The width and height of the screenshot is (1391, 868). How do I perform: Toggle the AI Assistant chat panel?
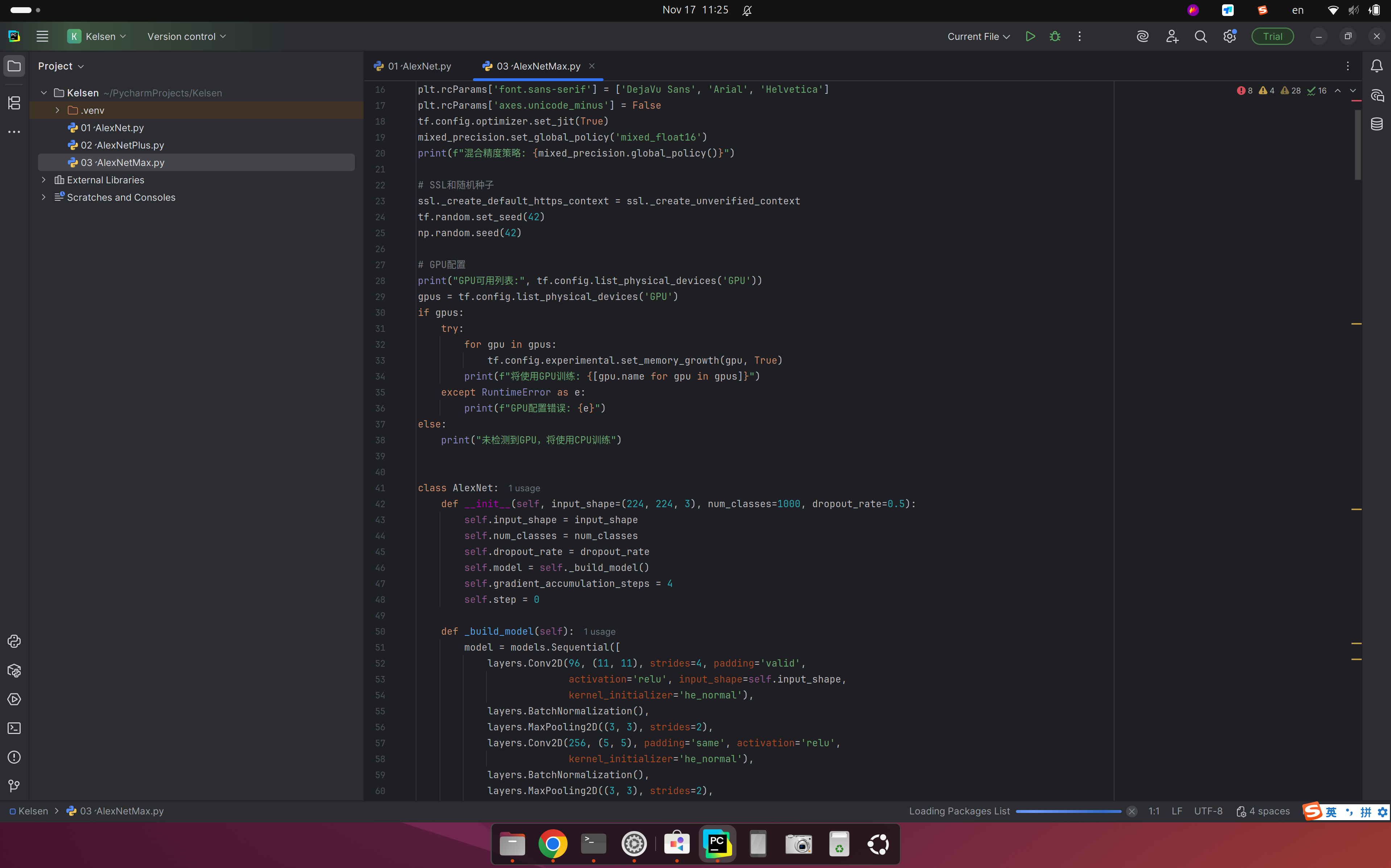point(1377,95)
